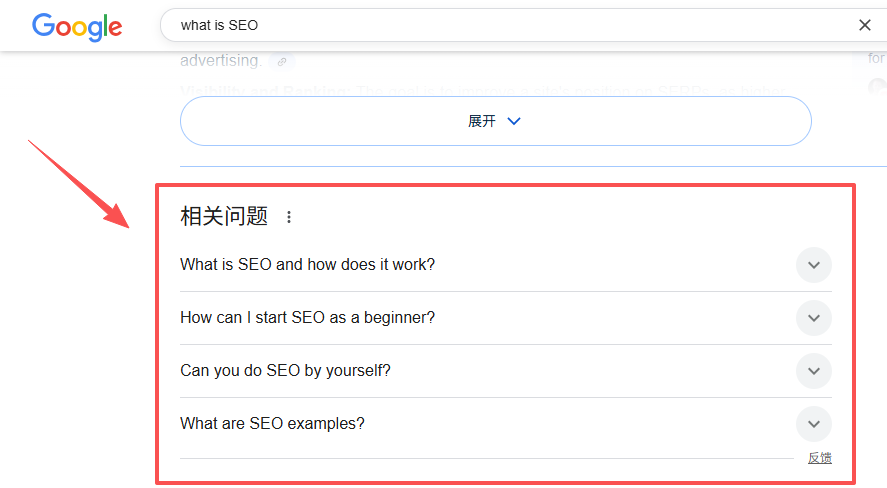
Task: Focus the search field containing "what is SEO"
Action: click(500, 26)
